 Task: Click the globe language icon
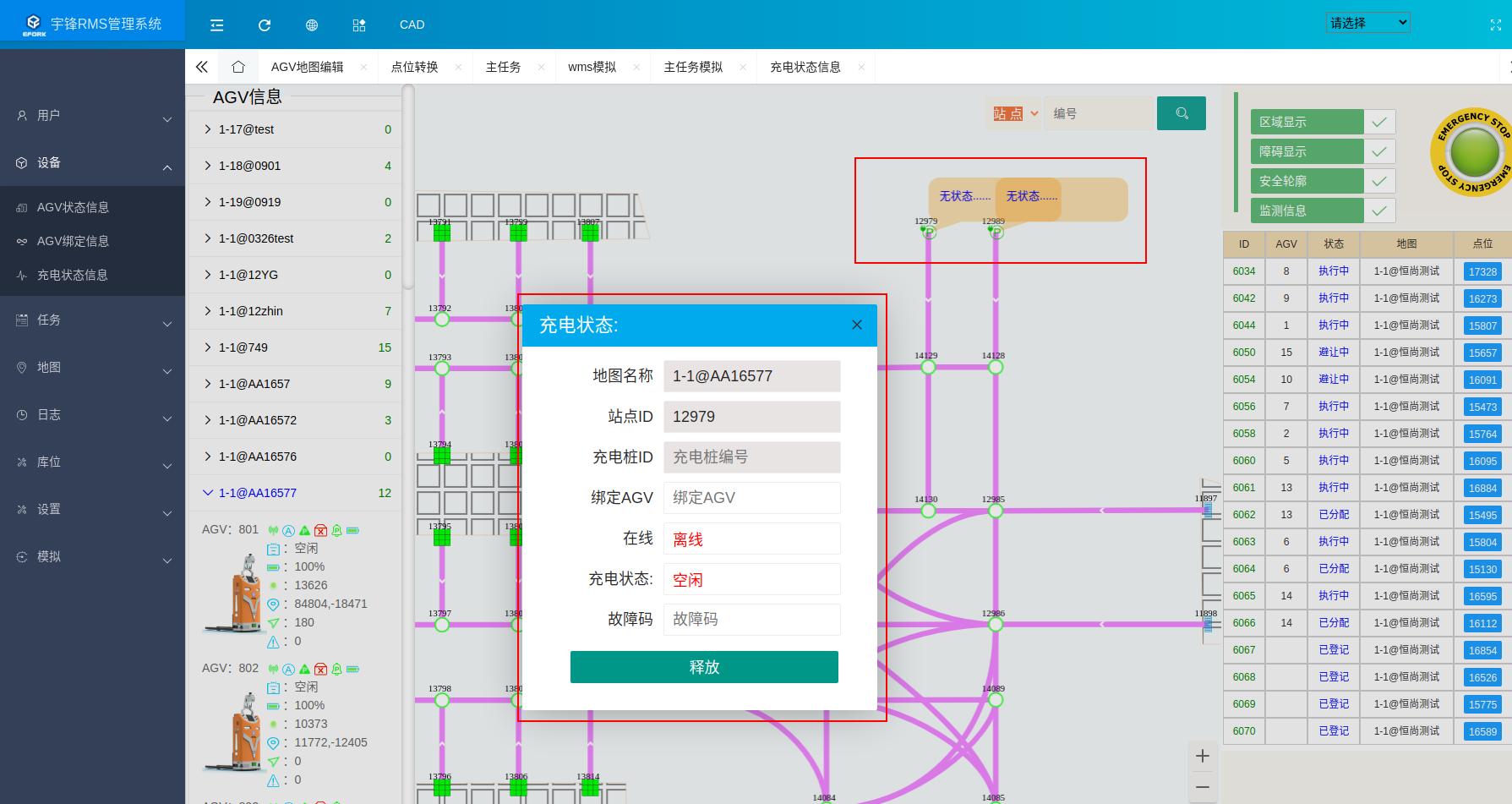tap(312, 25)
